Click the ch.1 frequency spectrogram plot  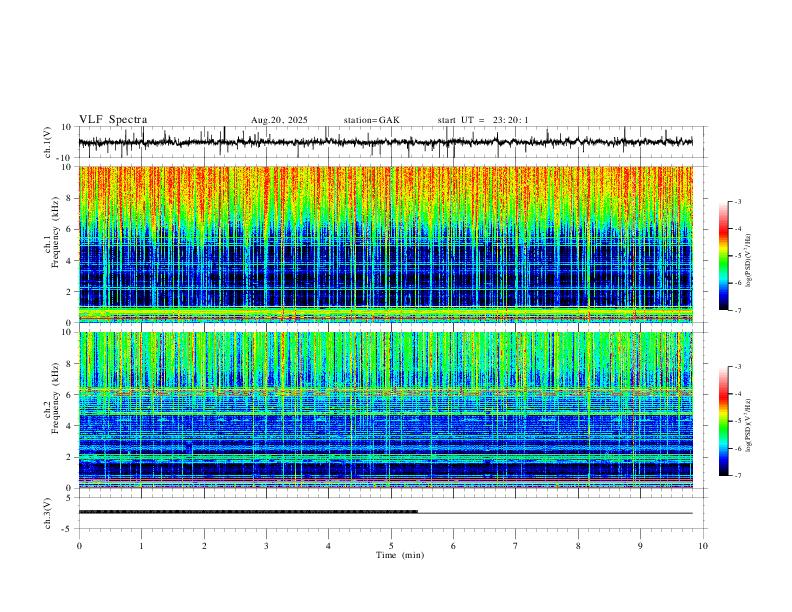click(x=385, y=244)
